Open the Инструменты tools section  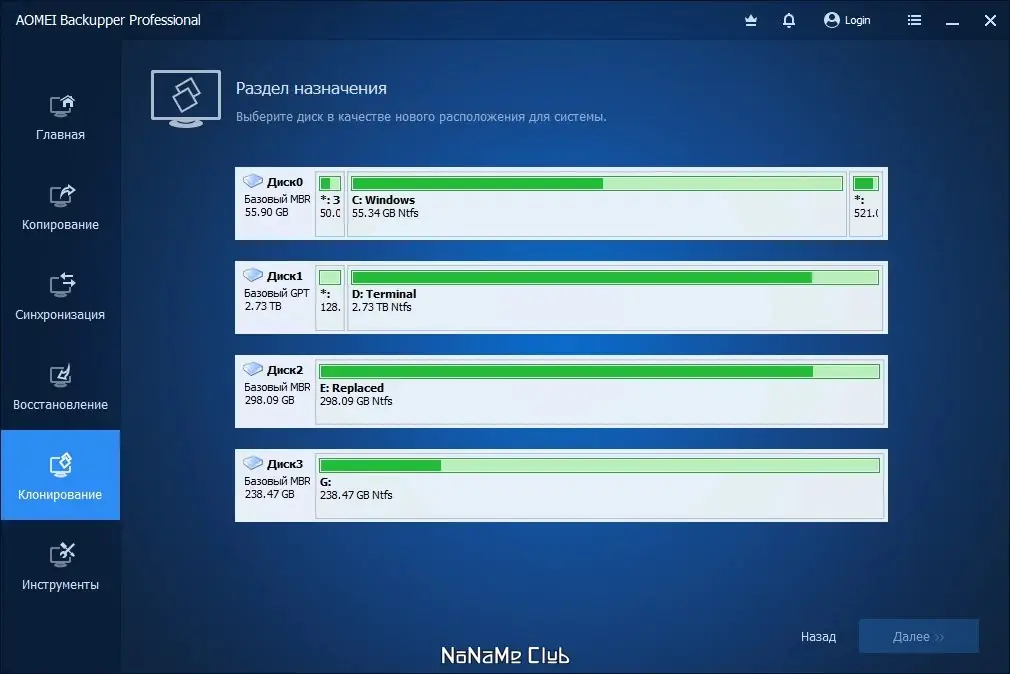click(x=60, y=564)
